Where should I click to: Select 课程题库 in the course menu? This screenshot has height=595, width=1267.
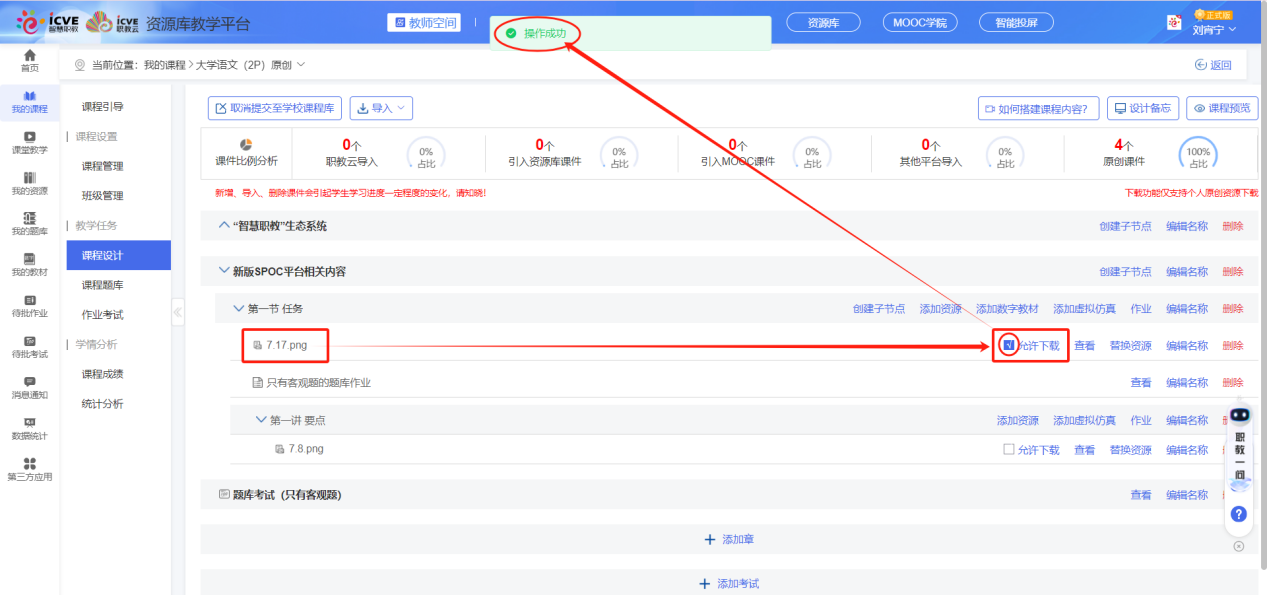tap(102, 285)
